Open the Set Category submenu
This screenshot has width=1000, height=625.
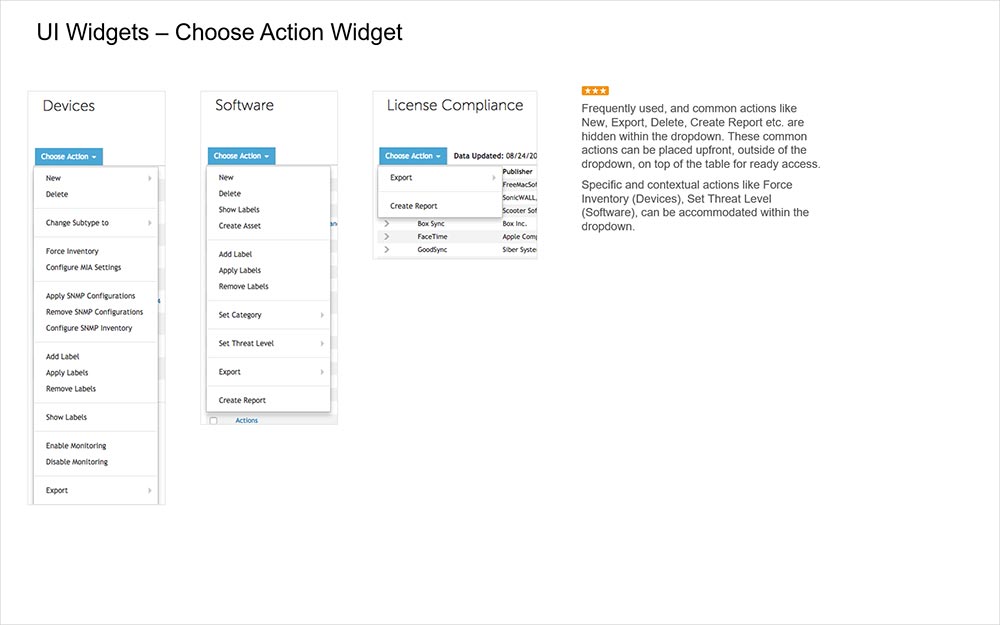pos(239,314)
